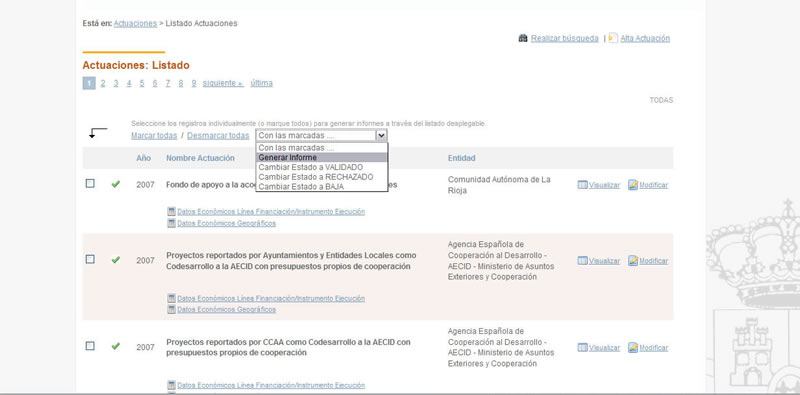Image resolution: width=800 pixels, height=395 pixels.
Task: Click Modificar icon for Ayuntamientos y Entidades Locales row
Action: (x=633, y=260)
